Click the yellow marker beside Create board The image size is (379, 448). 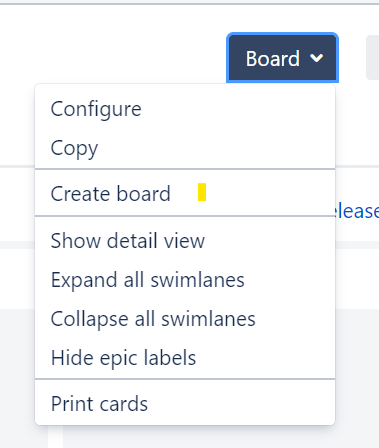pyautogui.click(x=202, y=192)
